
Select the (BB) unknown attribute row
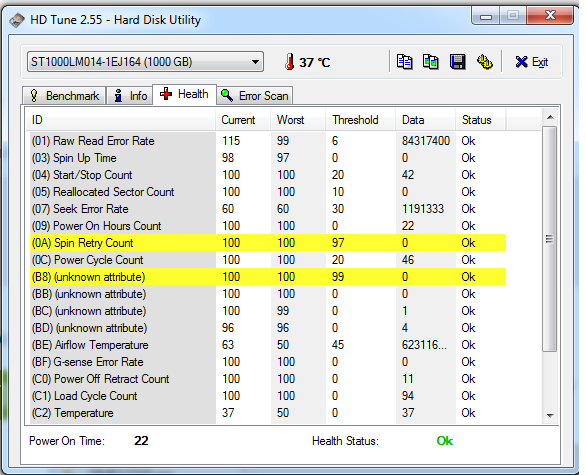[x=268, y=294]
